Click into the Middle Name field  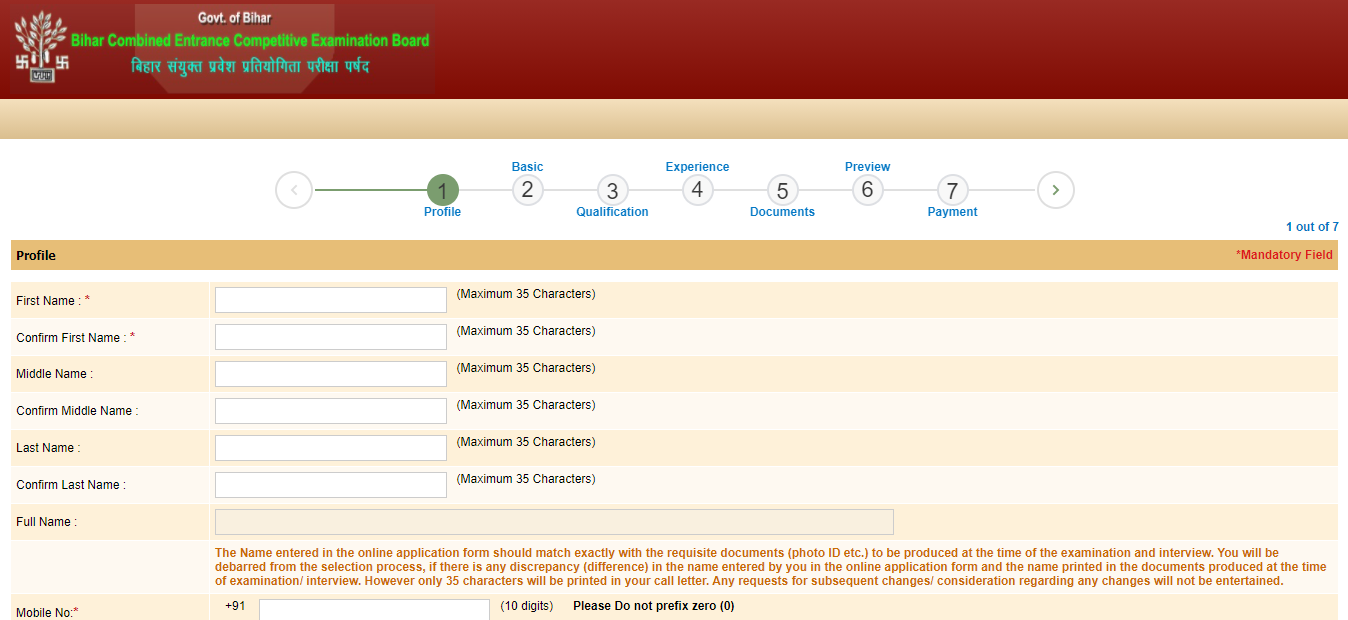coord(330,374)
